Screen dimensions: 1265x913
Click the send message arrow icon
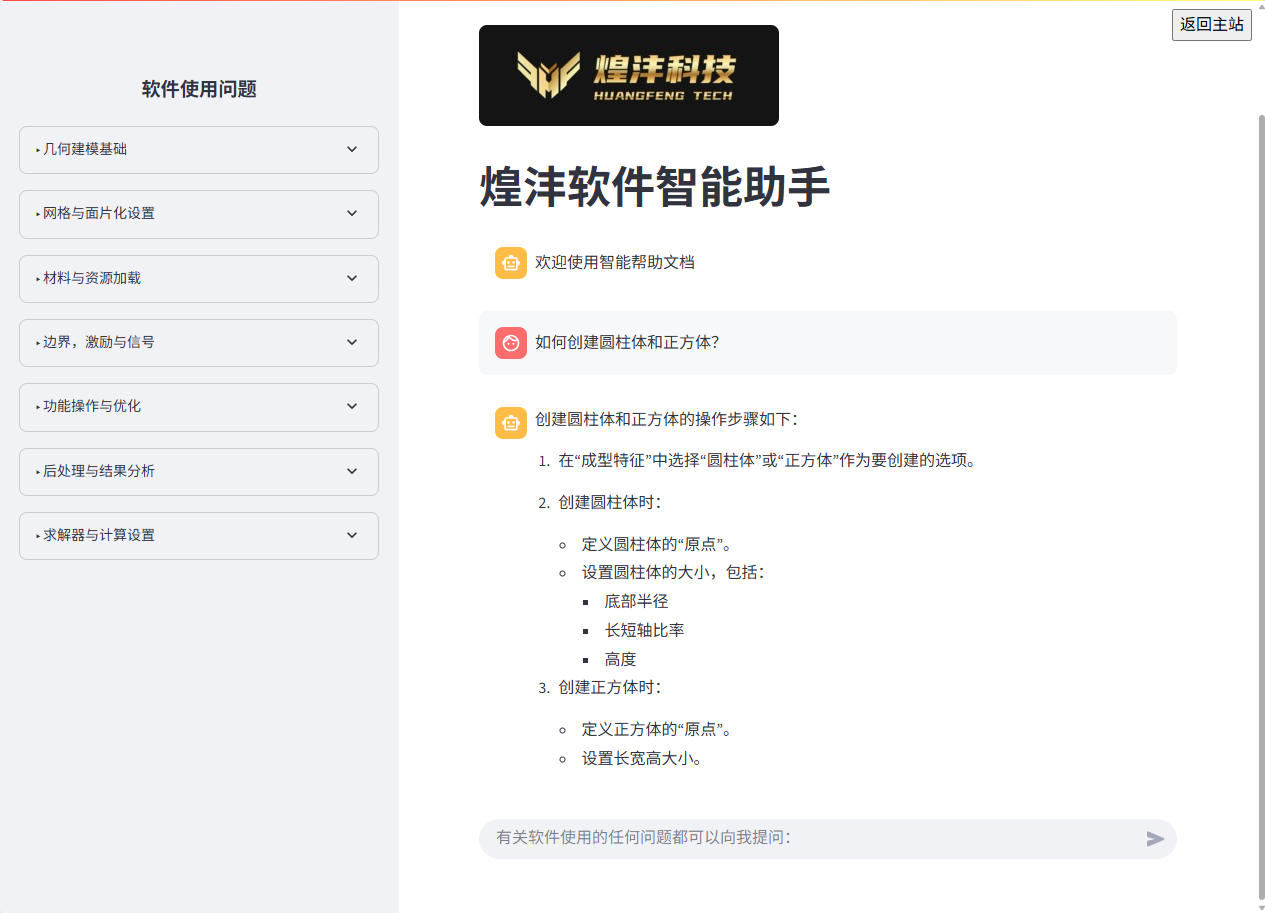click(1155, 839)
